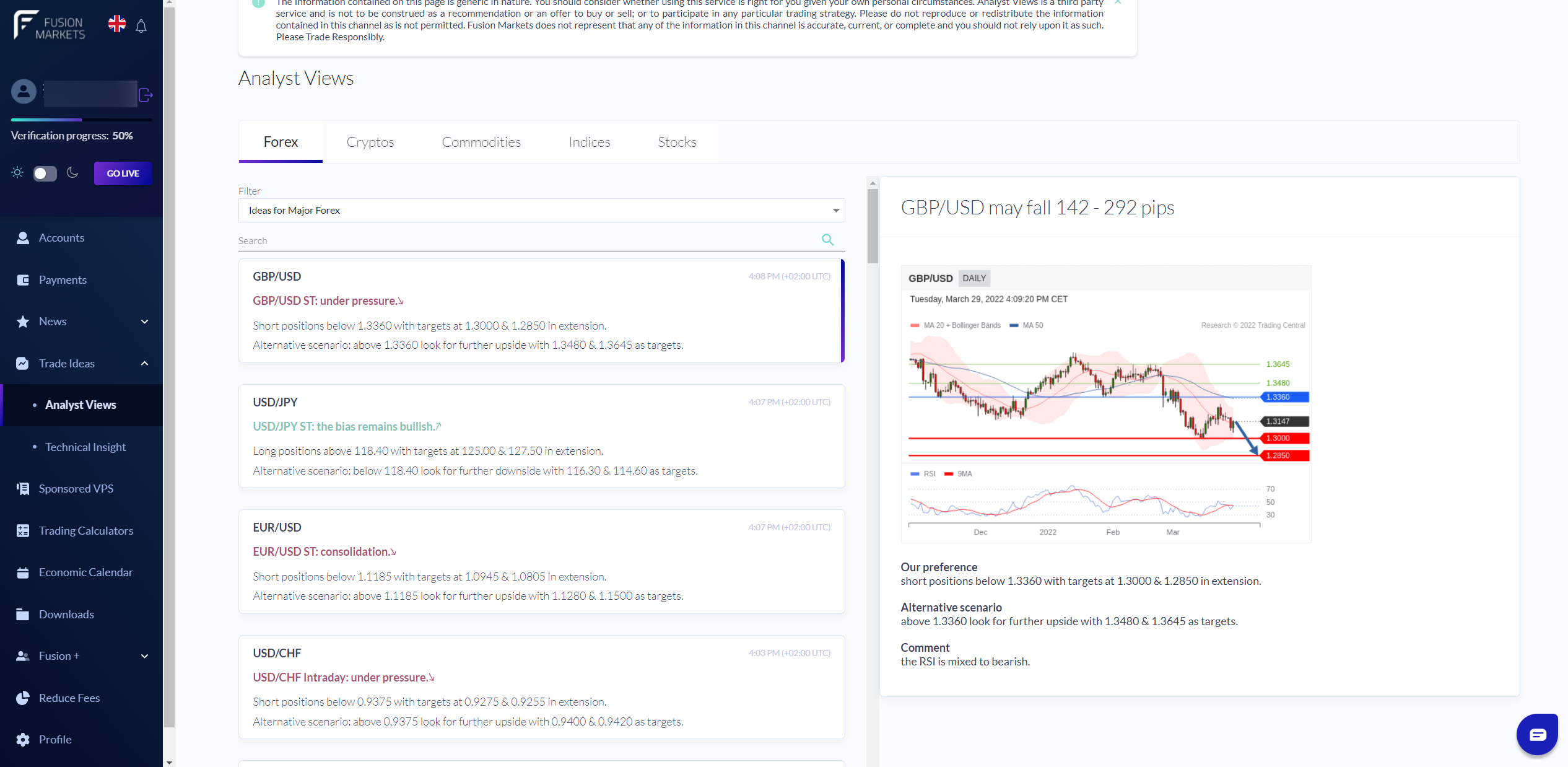Select the sun light-mode icon
The image size is (1568, 767).
point(17,172)
